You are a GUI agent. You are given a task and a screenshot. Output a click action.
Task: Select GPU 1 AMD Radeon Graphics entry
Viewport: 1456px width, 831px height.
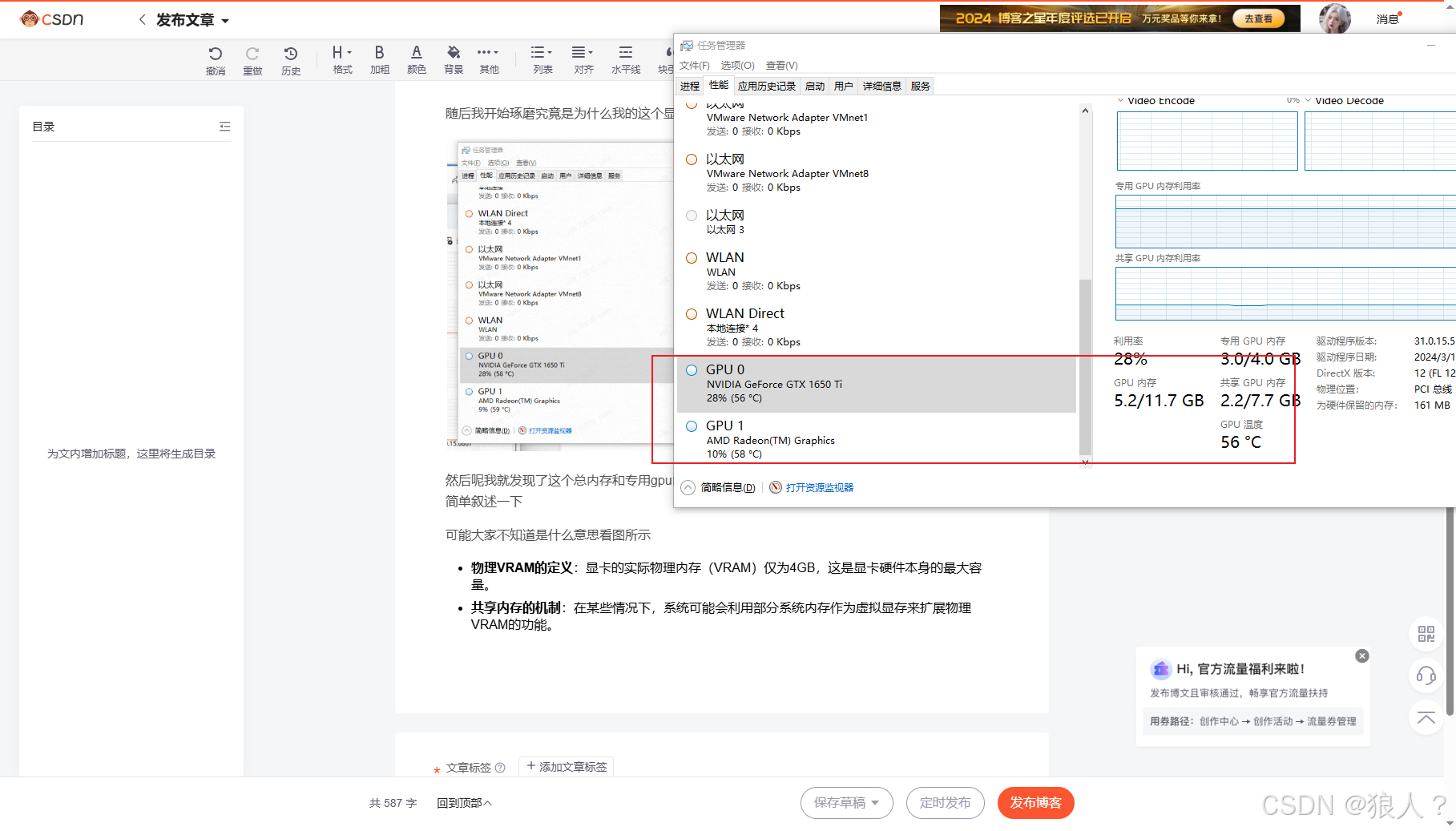click(x=877, y=439)
